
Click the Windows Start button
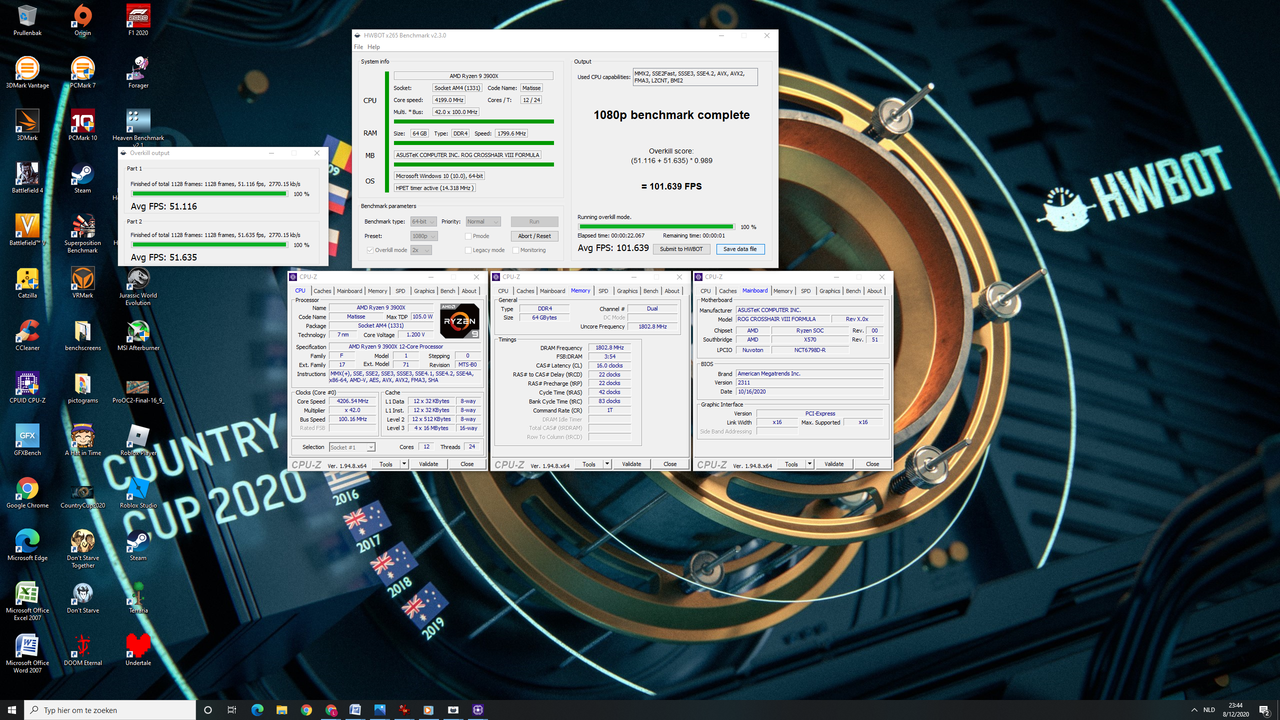coord(13,710)
